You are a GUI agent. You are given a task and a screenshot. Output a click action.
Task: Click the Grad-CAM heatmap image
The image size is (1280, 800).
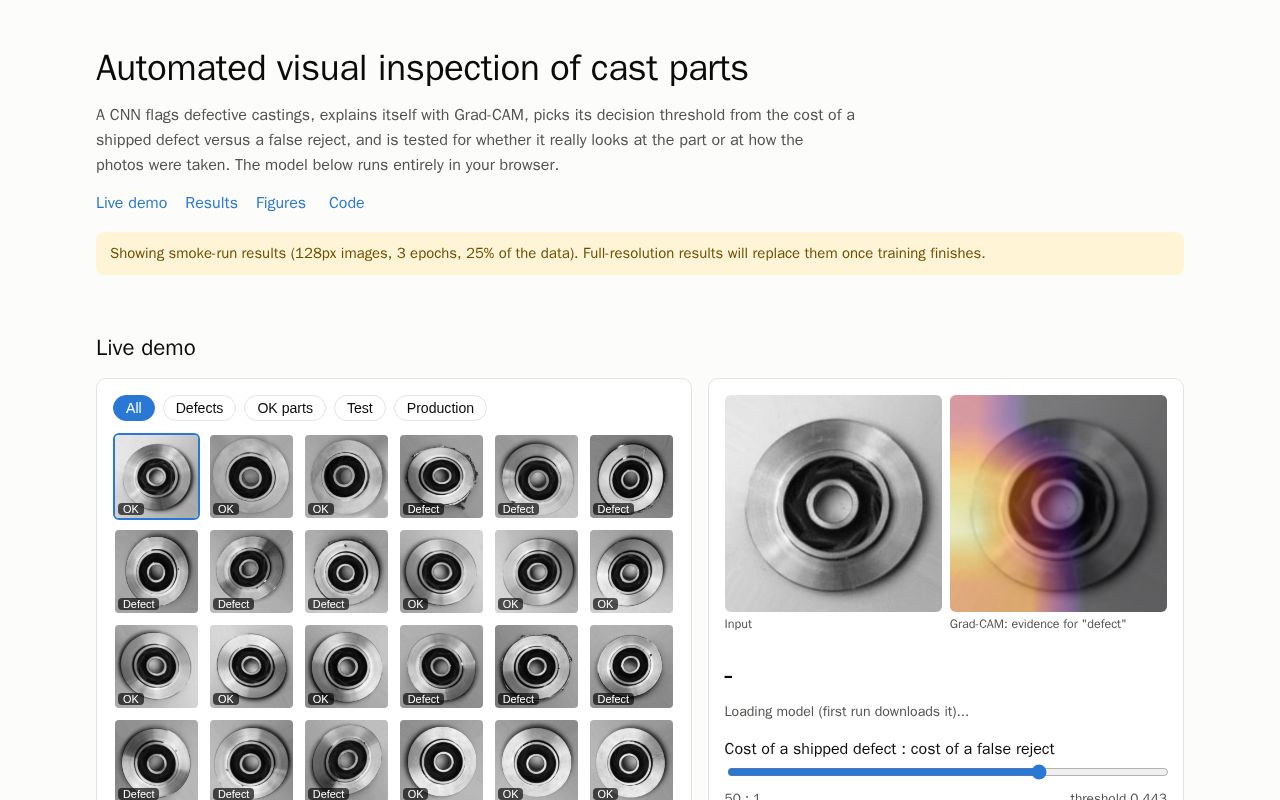[x=1058, y=503]
